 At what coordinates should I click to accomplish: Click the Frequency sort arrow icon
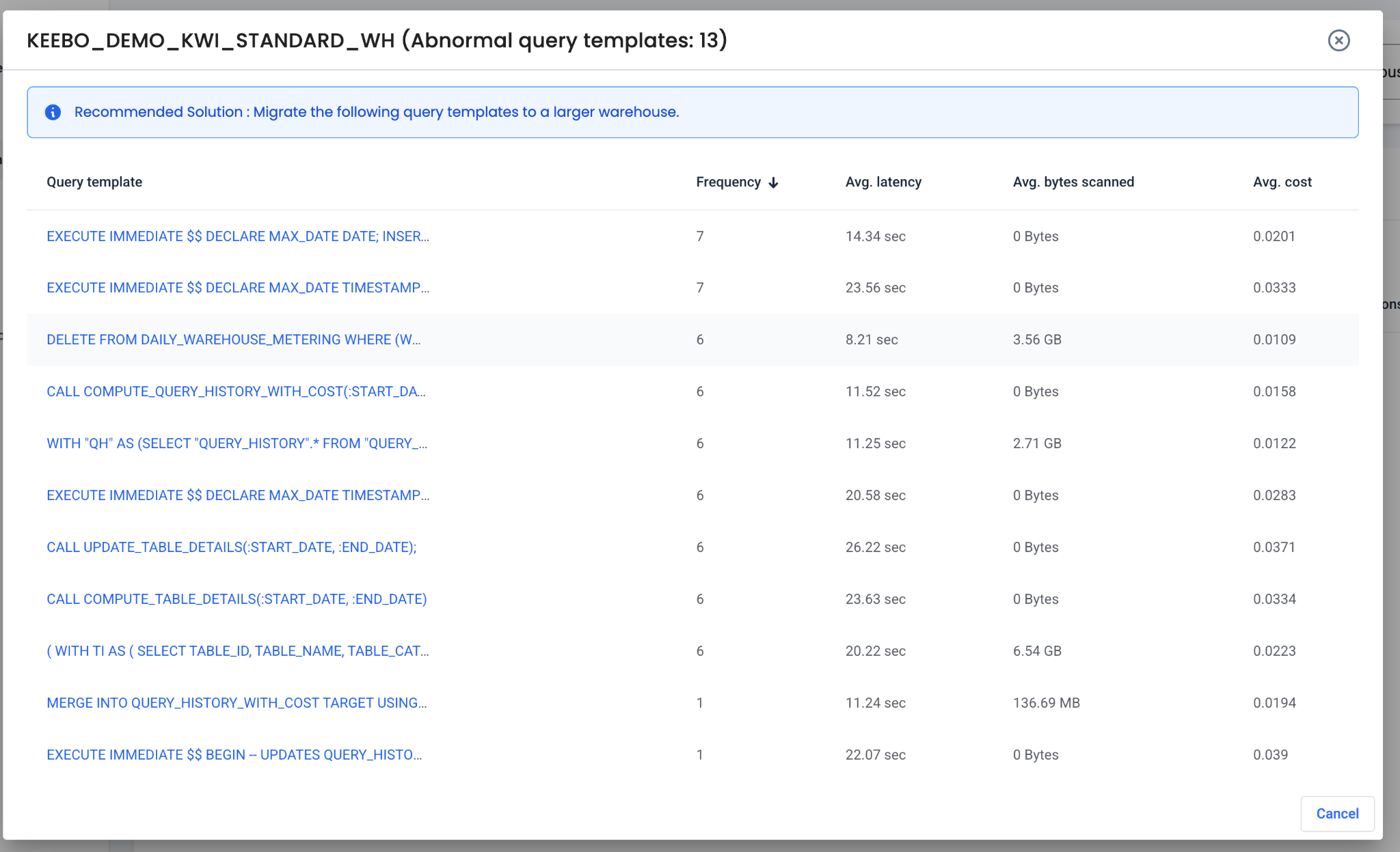pos(774,182)
